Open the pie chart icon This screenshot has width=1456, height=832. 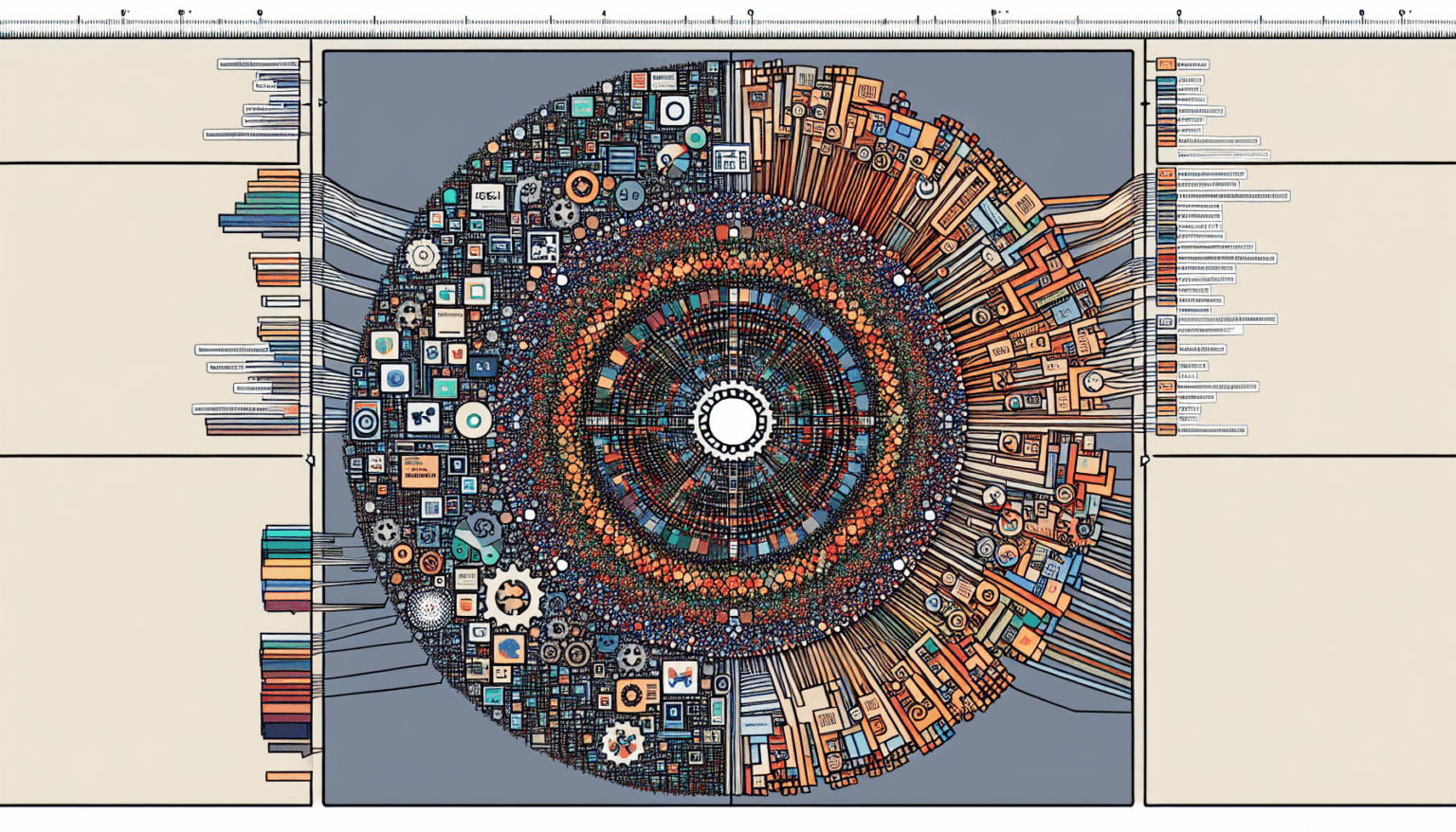pyautogui.click(x=672, y=160)
